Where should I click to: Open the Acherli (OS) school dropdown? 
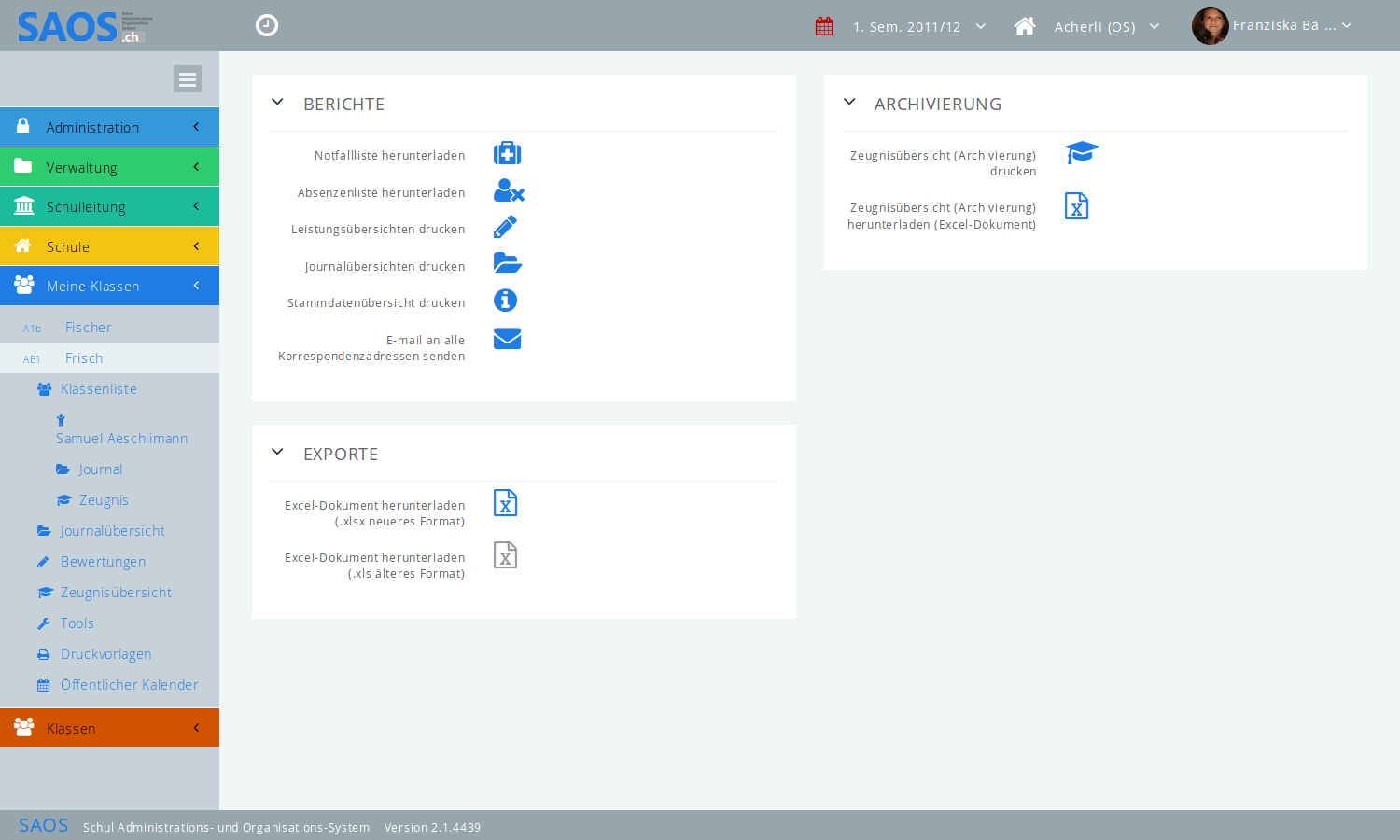[x=1107, y=27]
